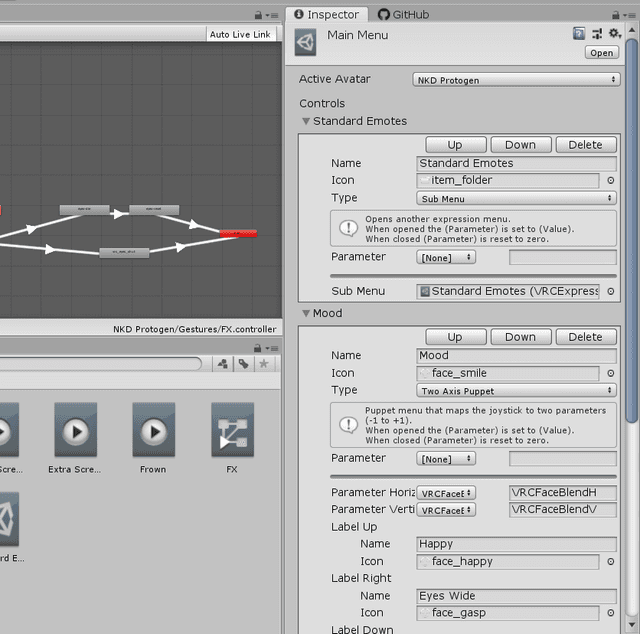Click the Inspector vertical scrollbar thumb
The height and width of the screenshot is (634, 640).
[x=632, y=231]
